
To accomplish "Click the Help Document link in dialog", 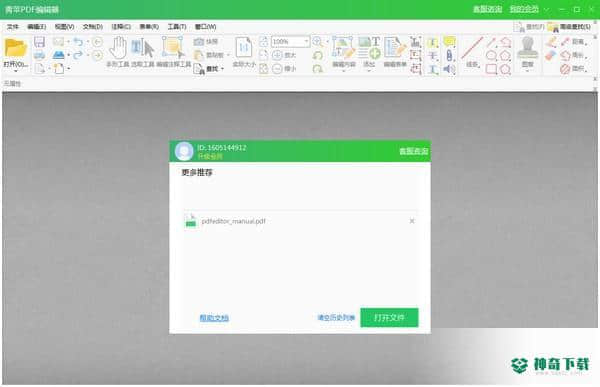I will 214,318.
